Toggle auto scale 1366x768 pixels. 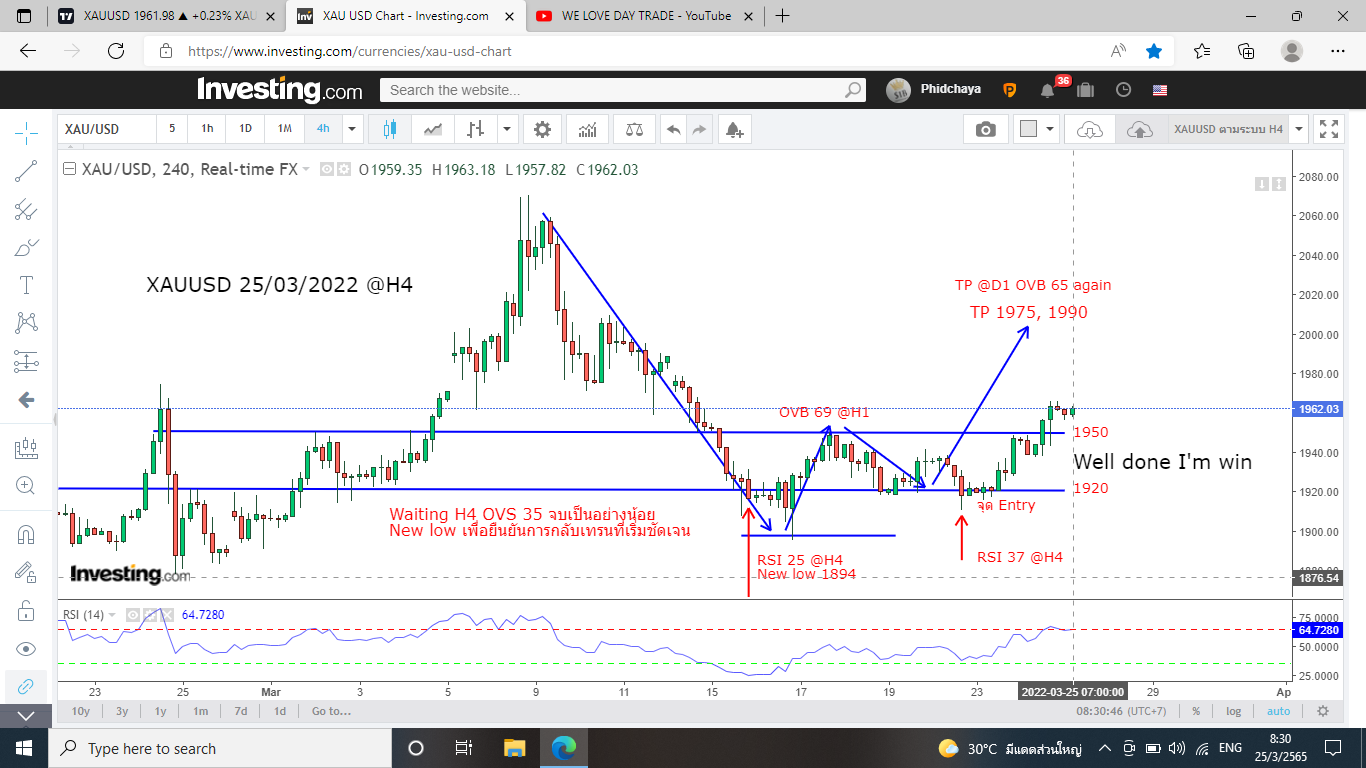click(1279, 711)
